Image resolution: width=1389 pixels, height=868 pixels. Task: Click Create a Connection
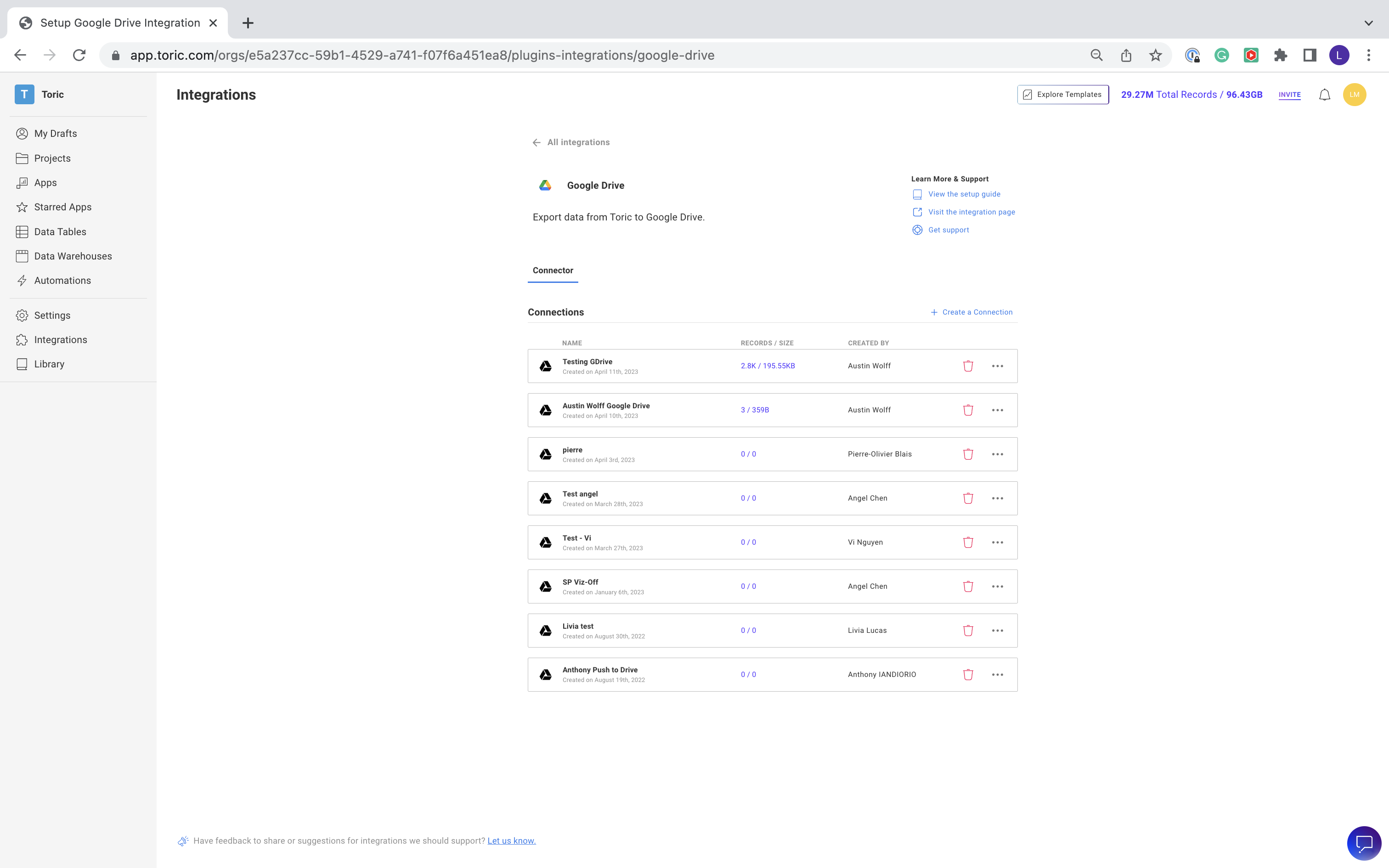point(971,312)
